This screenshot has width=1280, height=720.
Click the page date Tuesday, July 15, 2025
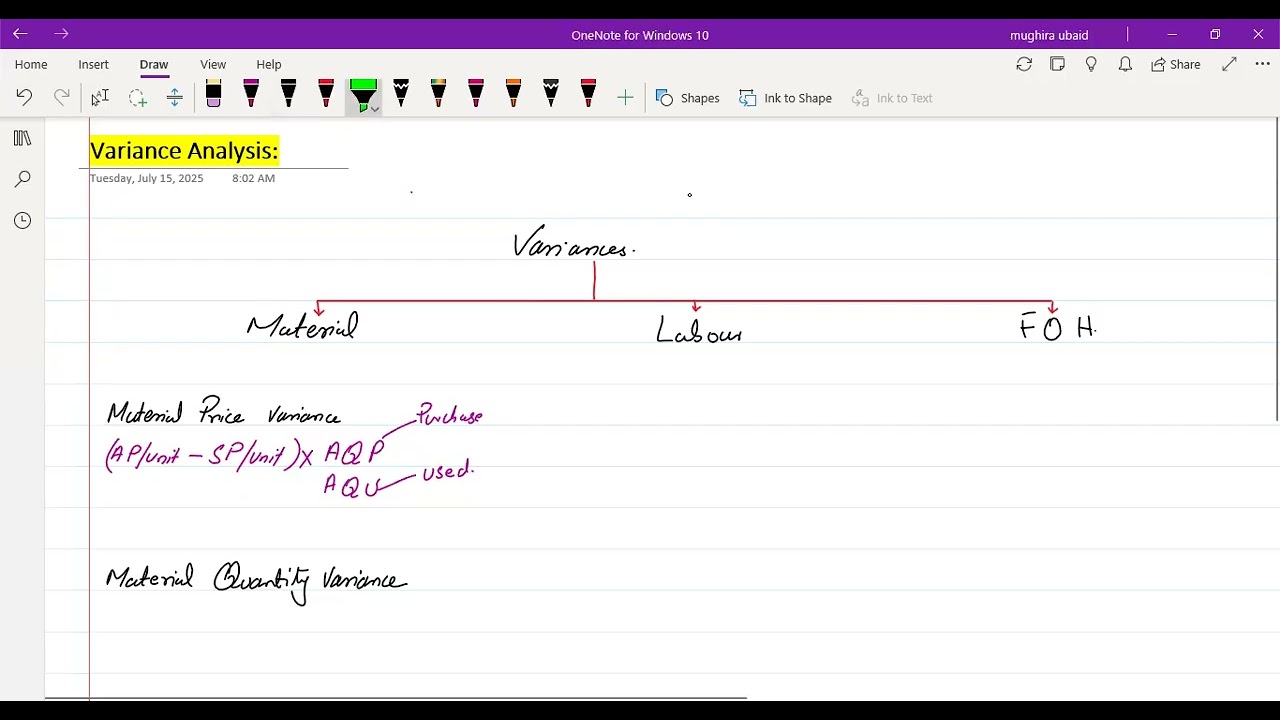(x=146, y=178)
